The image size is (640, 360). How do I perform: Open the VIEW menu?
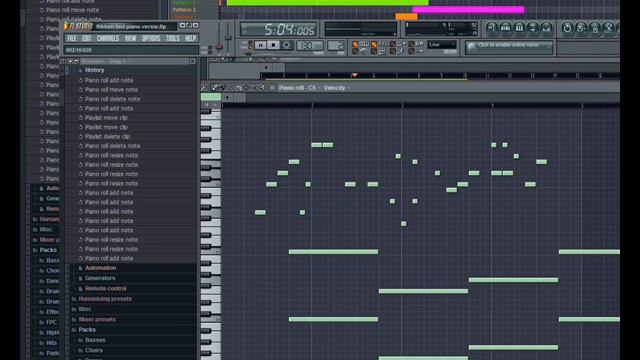[x=130, y=38]
